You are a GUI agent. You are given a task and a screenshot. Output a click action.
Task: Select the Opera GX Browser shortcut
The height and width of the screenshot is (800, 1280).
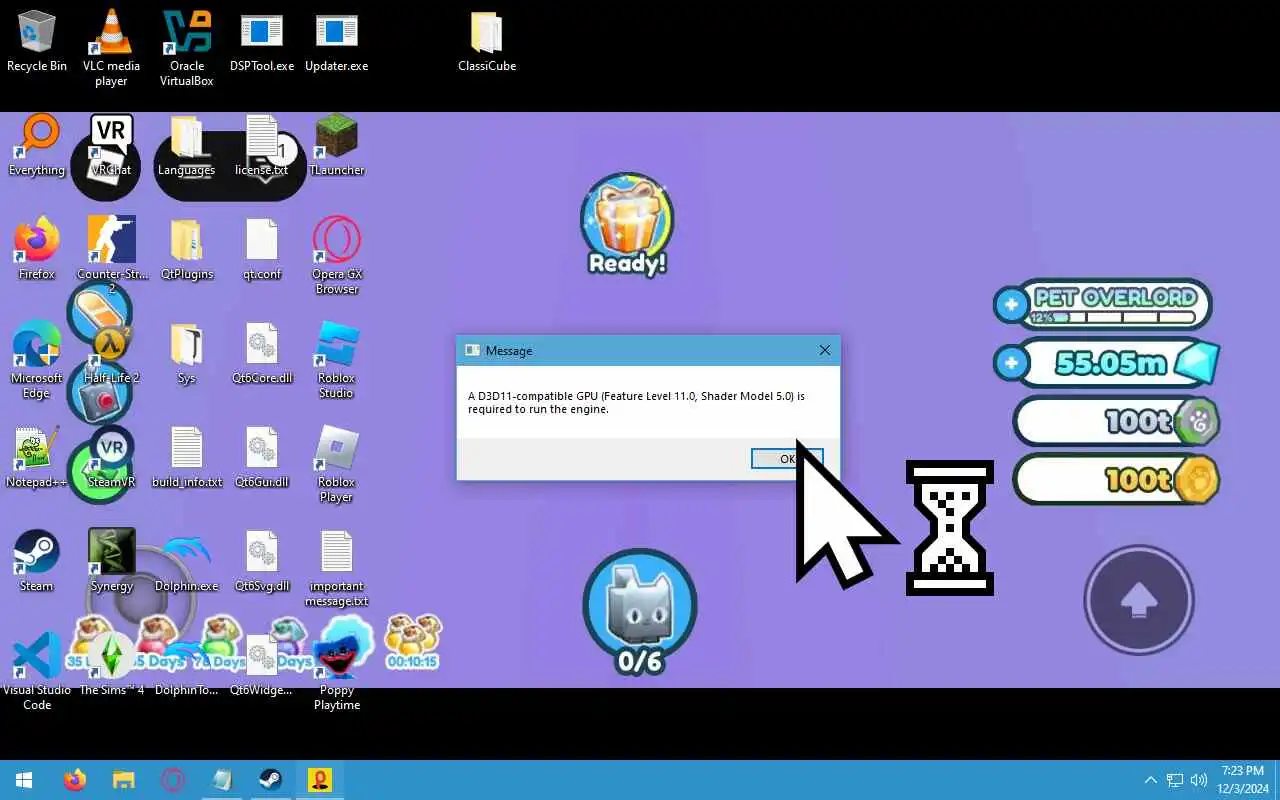pos(337,256)
